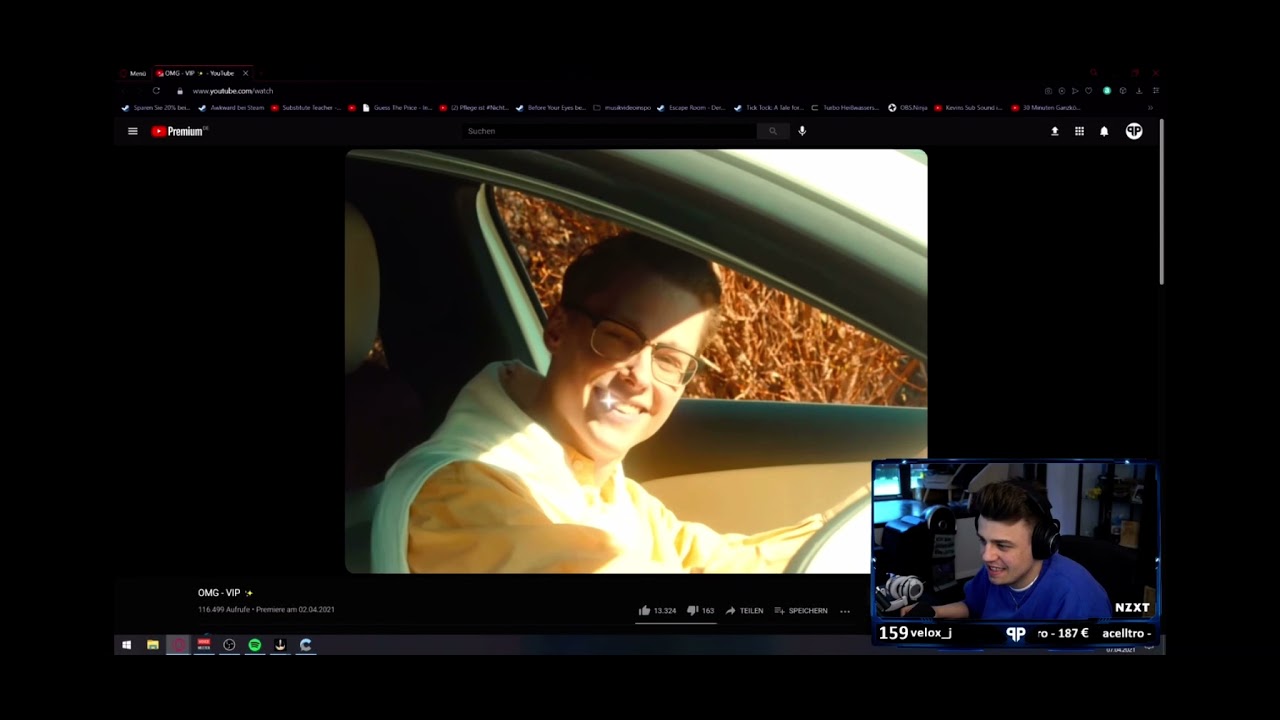Image resolution: width=1280 pixels, height=720 pixels.
Task: Reload the page with refresh icon
Action: [156, 91]
